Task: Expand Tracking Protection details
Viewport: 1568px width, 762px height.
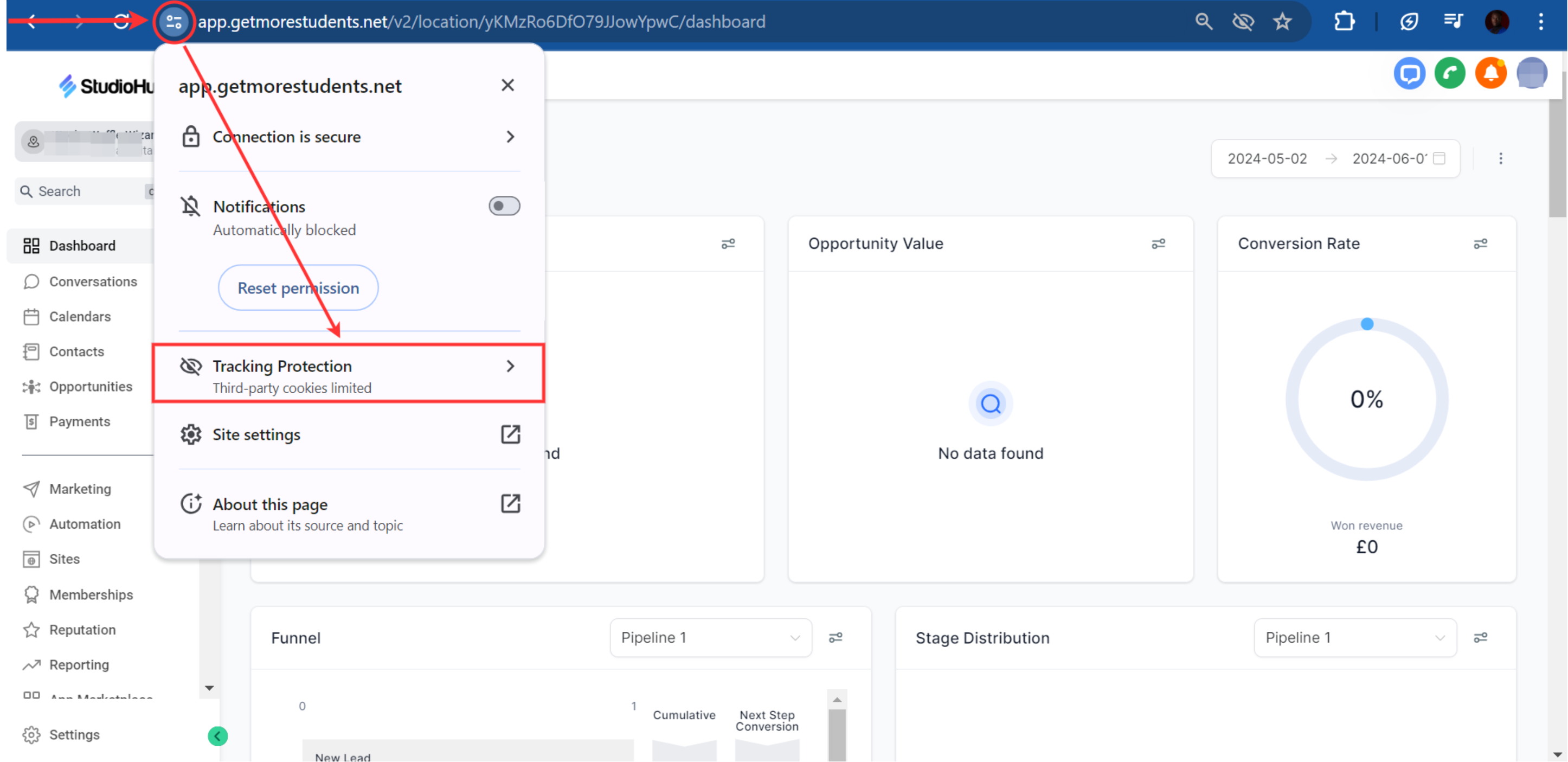Action: pos(348,373)
